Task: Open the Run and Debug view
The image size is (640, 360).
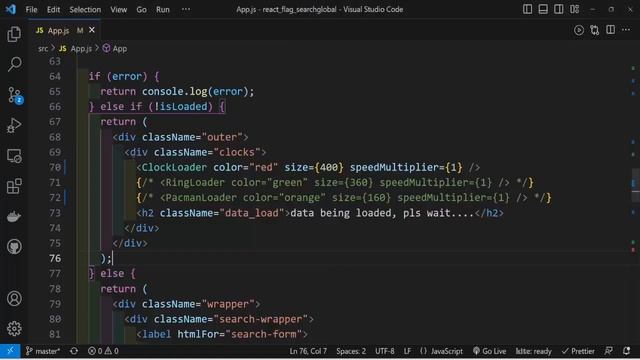Action: (x=14, y=125)
